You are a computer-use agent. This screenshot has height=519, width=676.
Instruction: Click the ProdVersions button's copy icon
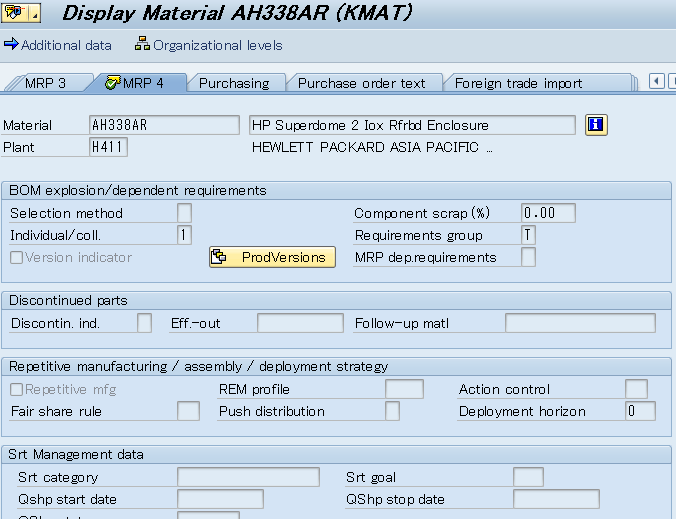(x=219, y=256)
